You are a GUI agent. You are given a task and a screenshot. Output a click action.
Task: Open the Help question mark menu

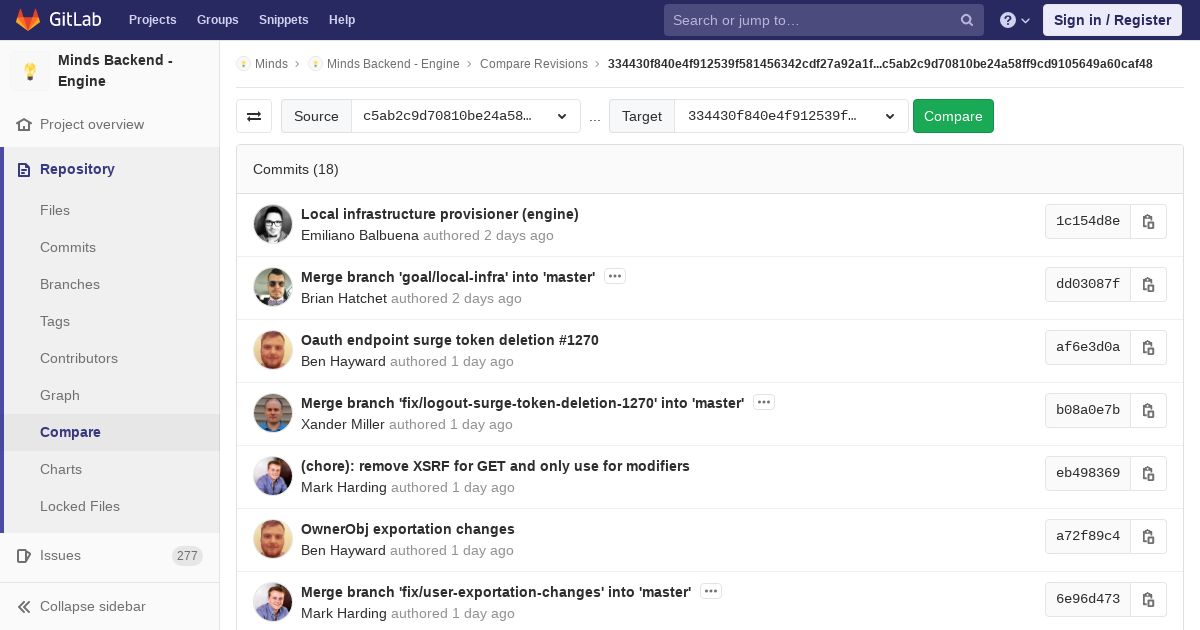(1015, 20)
